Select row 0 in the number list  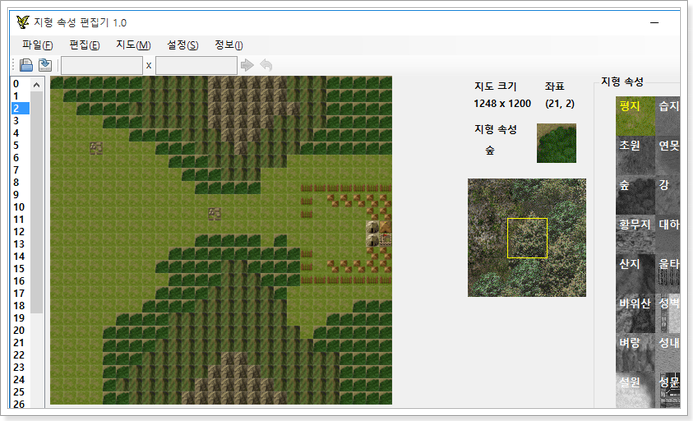(x=20, y=84)
